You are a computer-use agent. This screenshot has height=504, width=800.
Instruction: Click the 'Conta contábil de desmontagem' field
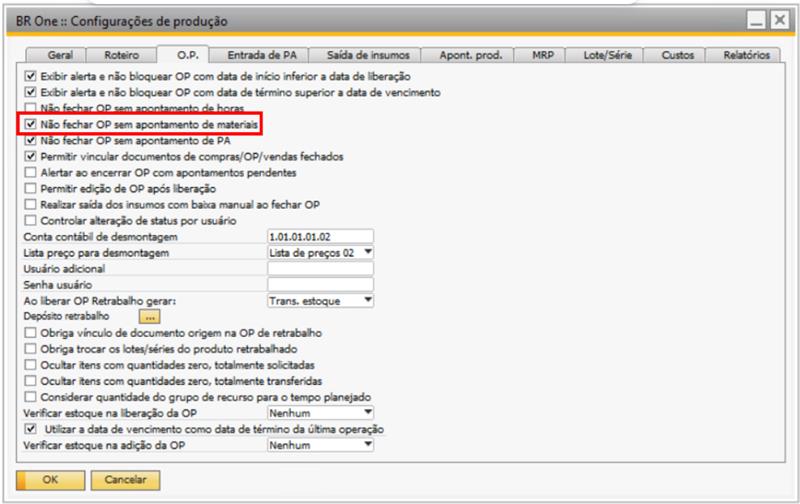tap(320, 237)
